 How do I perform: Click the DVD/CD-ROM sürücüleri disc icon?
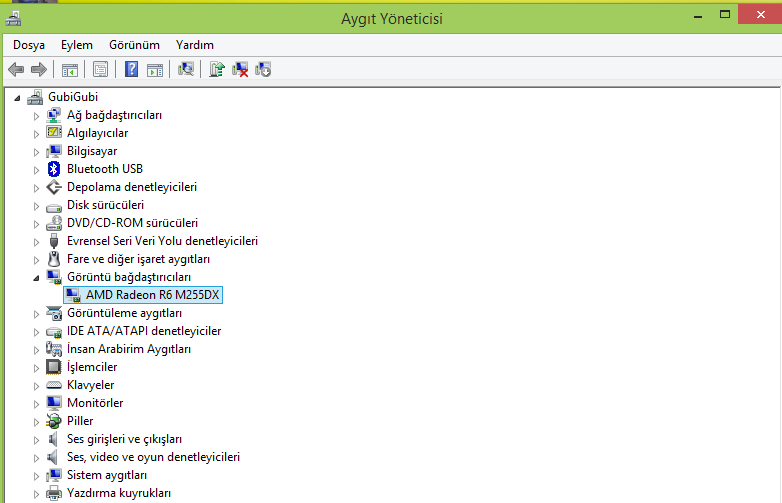tap(54, 223)
